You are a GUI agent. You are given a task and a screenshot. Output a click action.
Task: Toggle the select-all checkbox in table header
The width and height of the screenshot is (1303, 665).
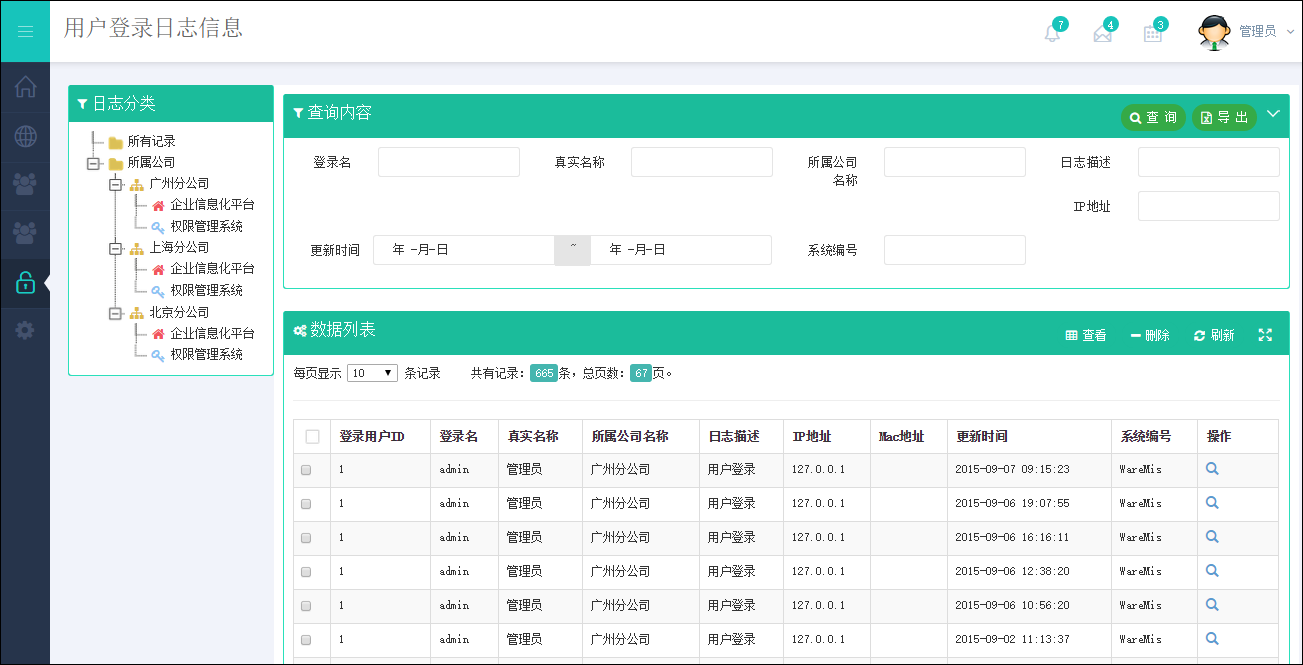(x=311, y=435)
